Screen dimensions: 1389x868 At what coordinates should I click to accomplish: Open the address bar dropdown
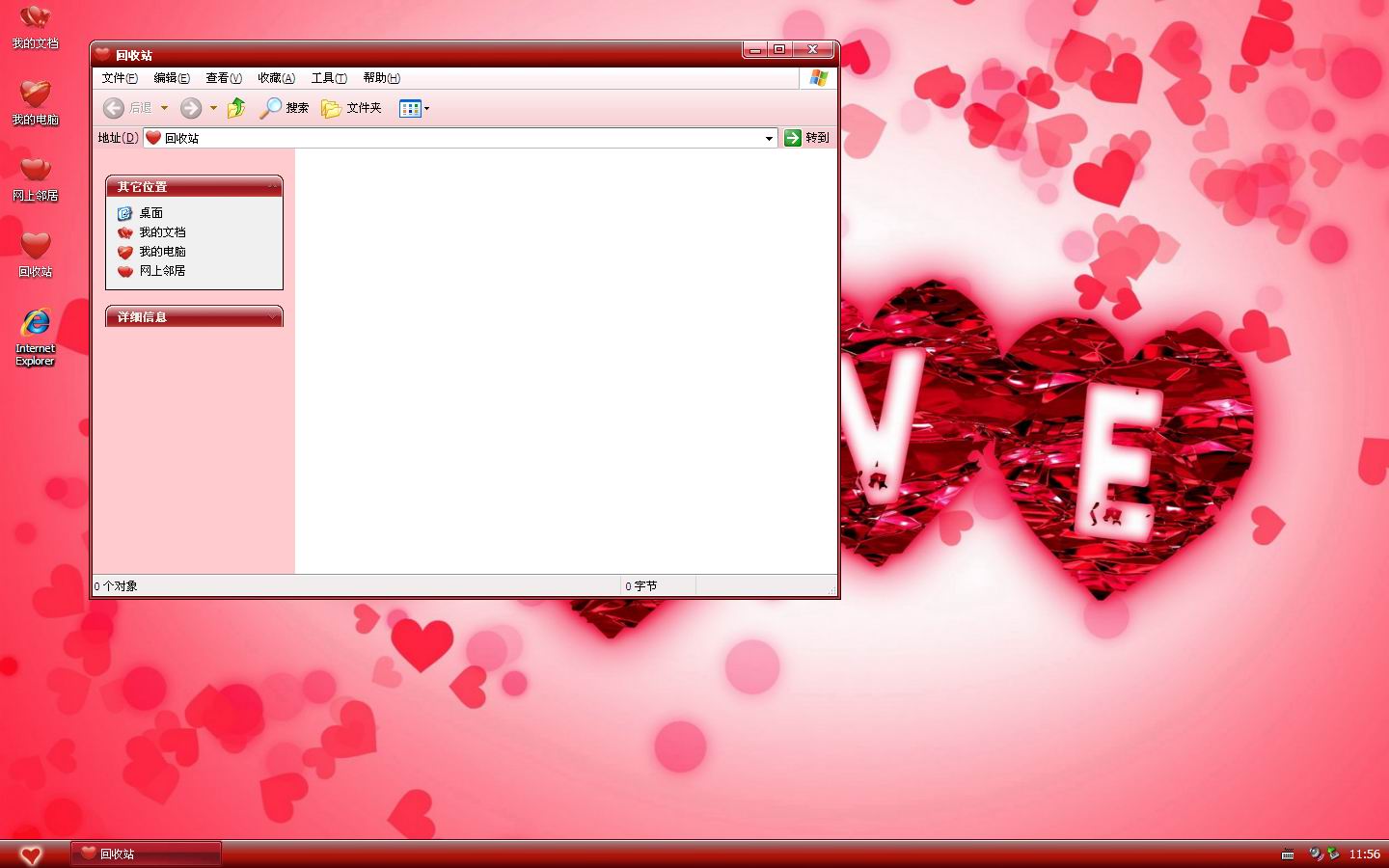pyautogui.click(x=769, y=138)
